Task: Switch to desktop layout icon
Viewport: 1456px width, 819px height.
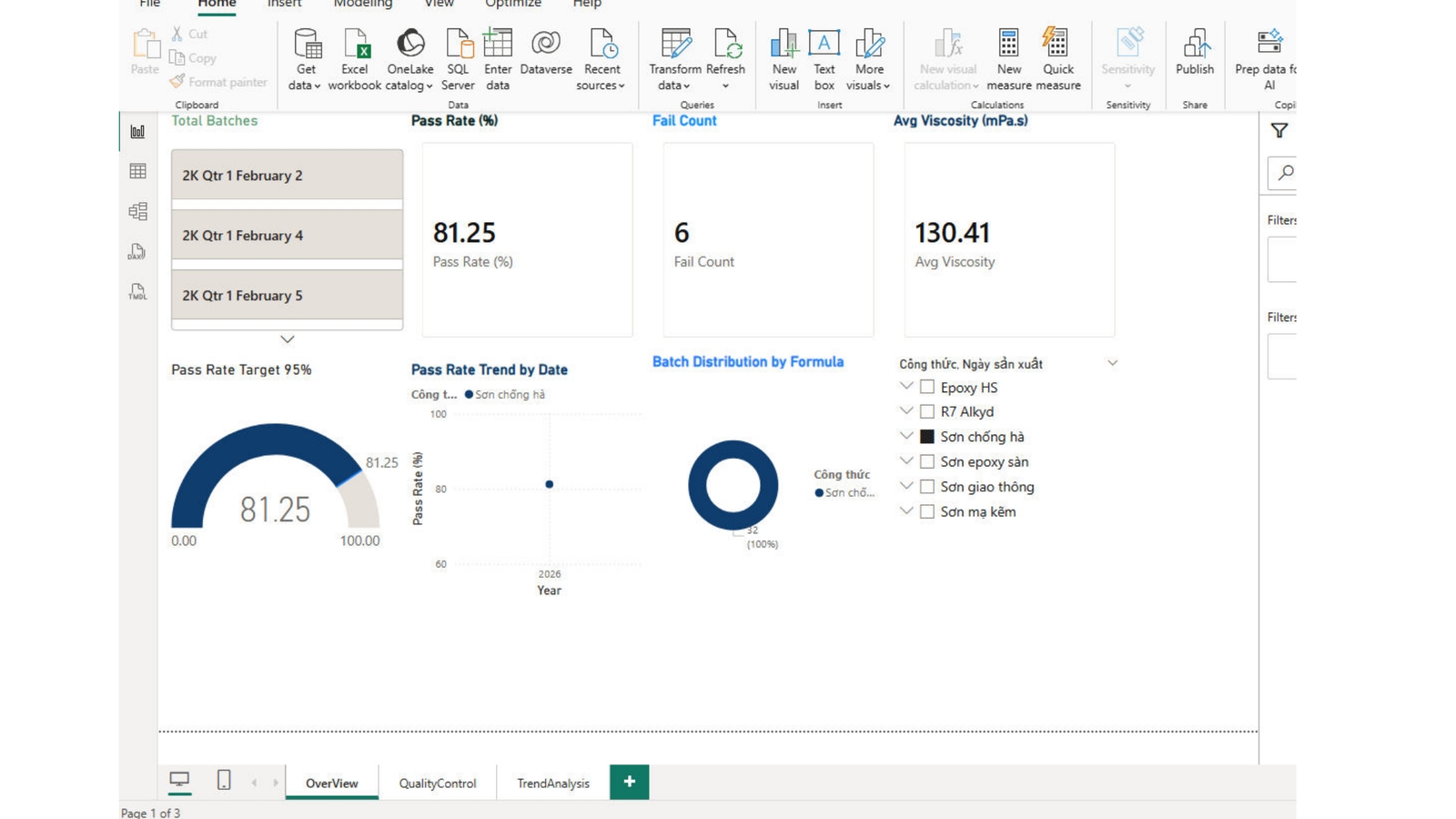Action: [x=179, y=780]
